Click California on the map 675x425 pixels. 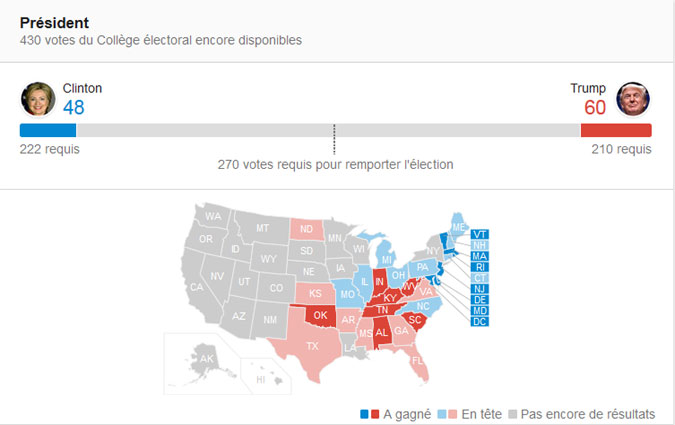(197, 287)
